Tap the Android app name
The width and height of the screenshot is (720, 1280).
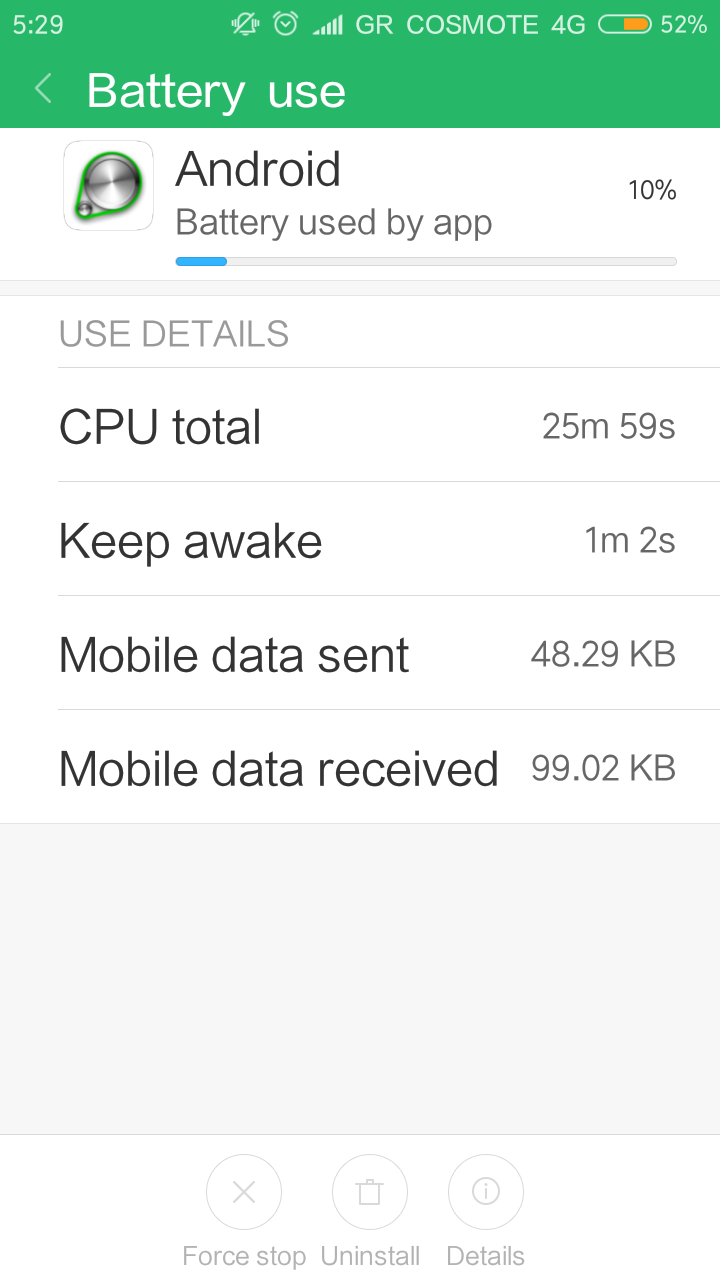pyautogui.click(x=258, y=169)
